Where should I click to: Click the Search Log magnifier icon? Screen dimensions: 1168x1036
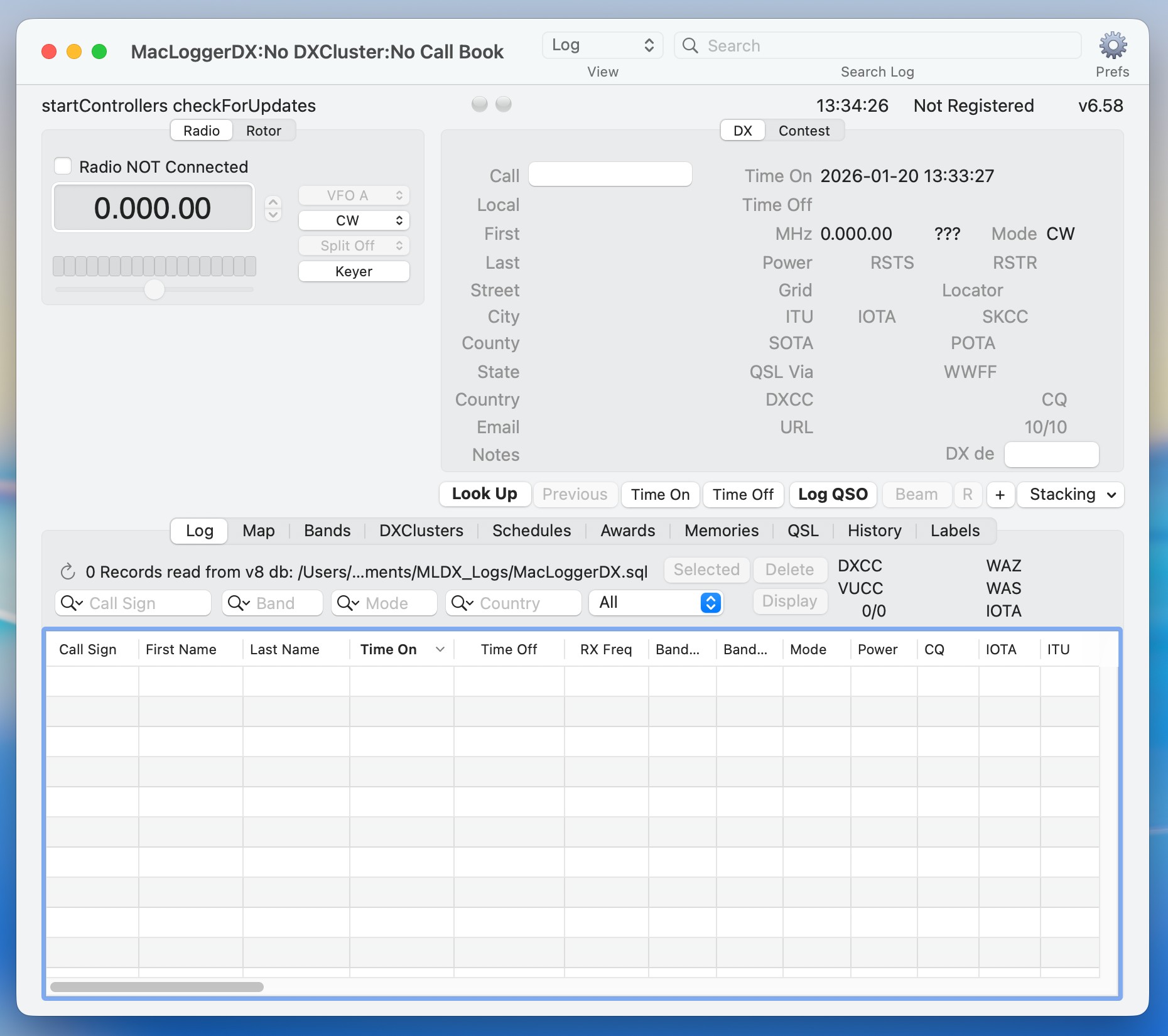pyautogui.click(x=690, y=46)
